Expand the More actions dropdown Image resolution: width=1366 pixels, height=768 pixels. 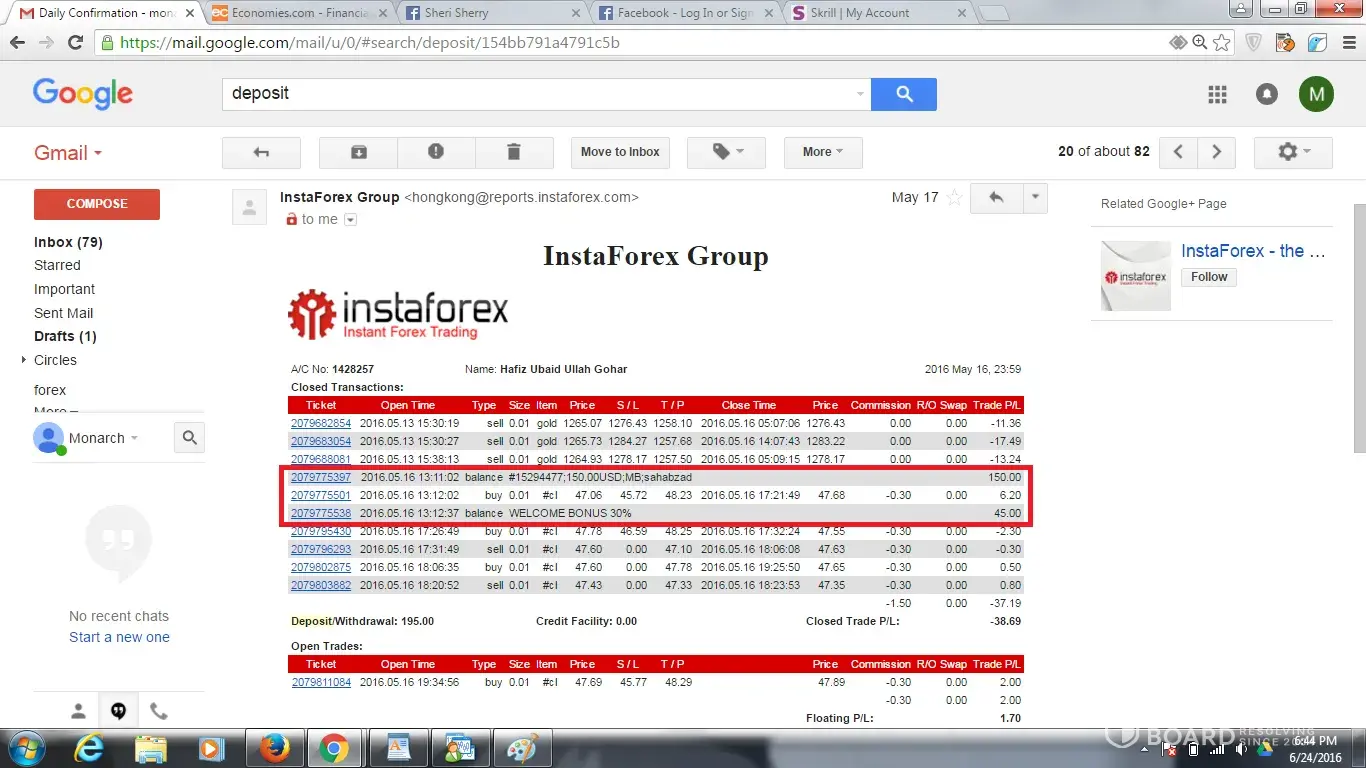[822, 152]
